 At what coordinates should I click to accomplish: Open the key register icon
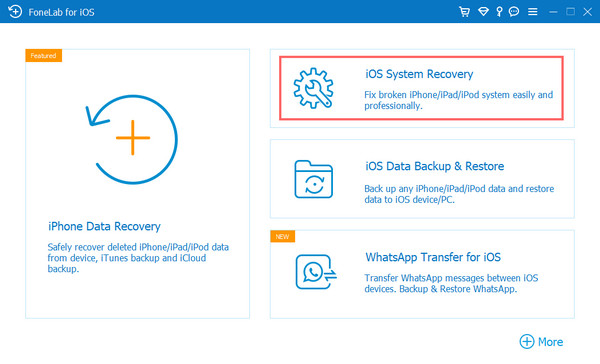point(499,12)
